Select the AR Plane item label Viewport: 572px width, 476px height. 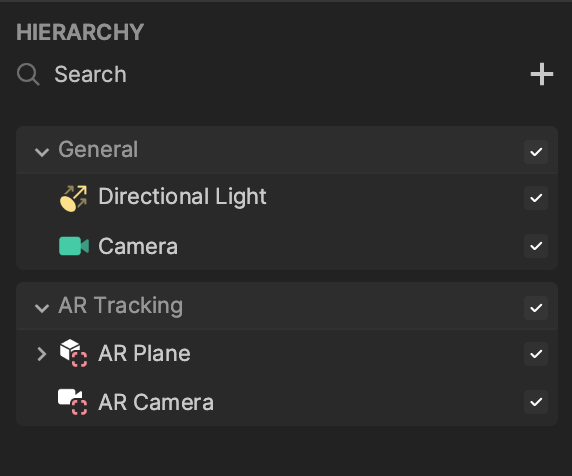[x=144, y=353]
